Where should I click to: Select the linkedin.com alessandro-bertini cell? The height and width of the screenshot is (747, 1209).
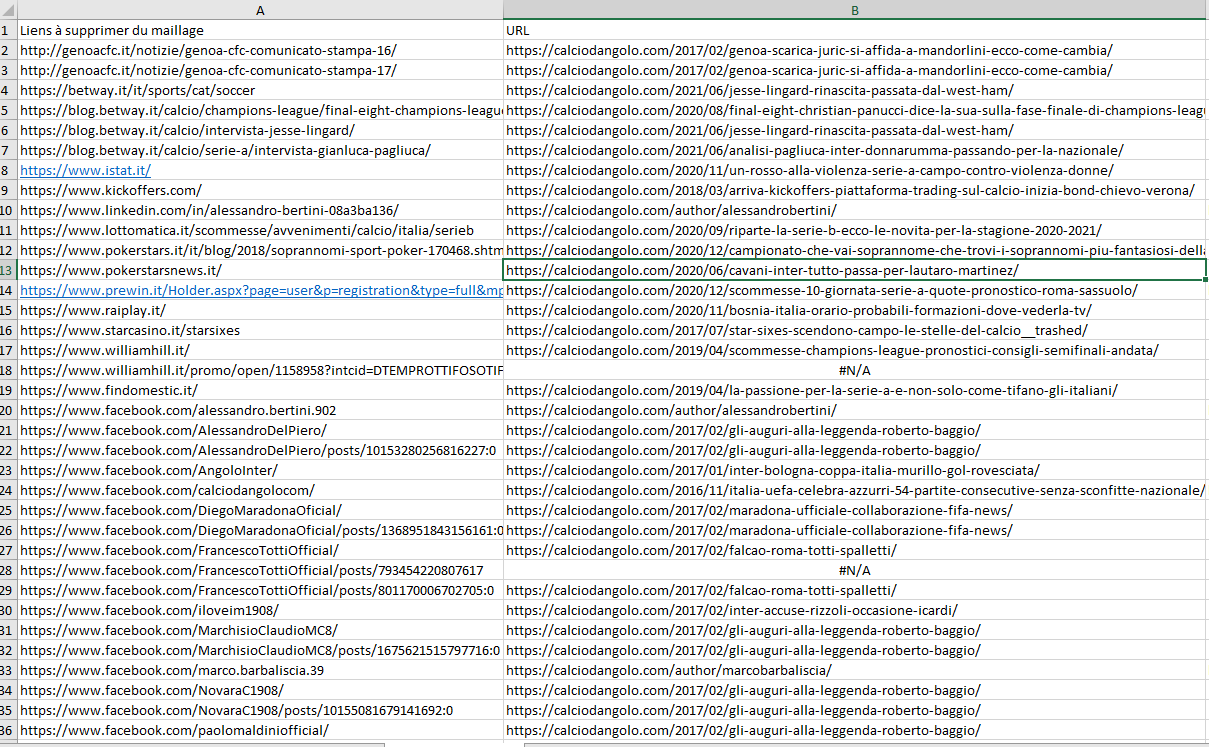tap(209, 210)
